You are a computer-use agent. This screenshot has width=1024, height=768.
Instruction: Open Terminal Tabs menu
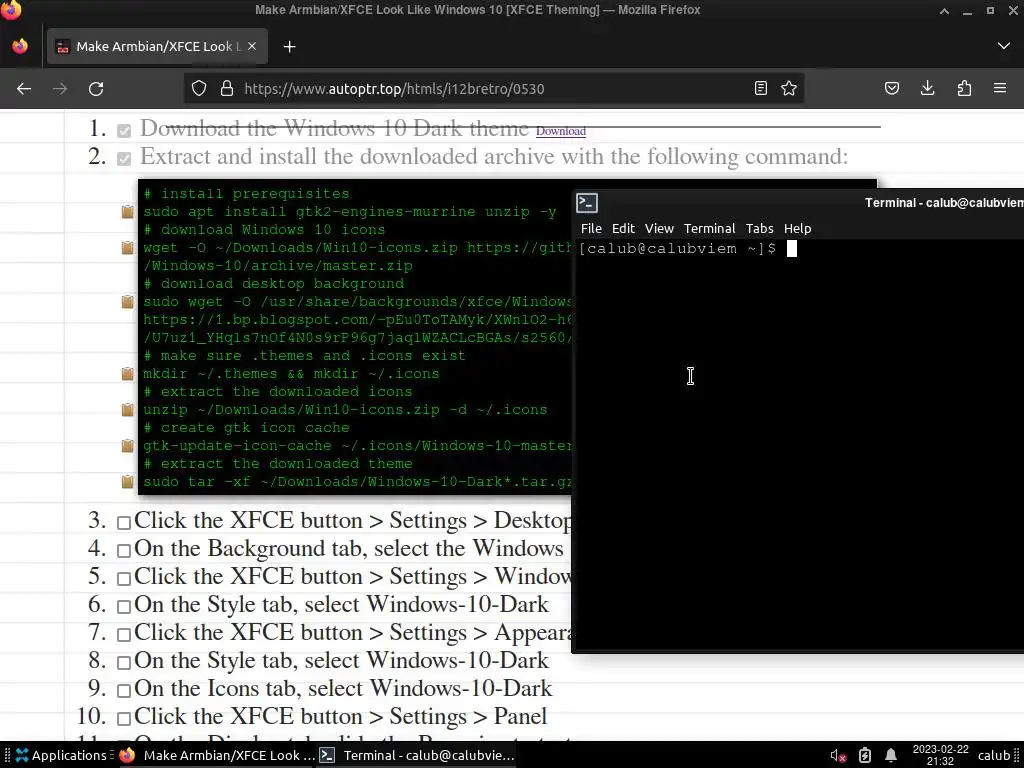(x=760, y=229)
